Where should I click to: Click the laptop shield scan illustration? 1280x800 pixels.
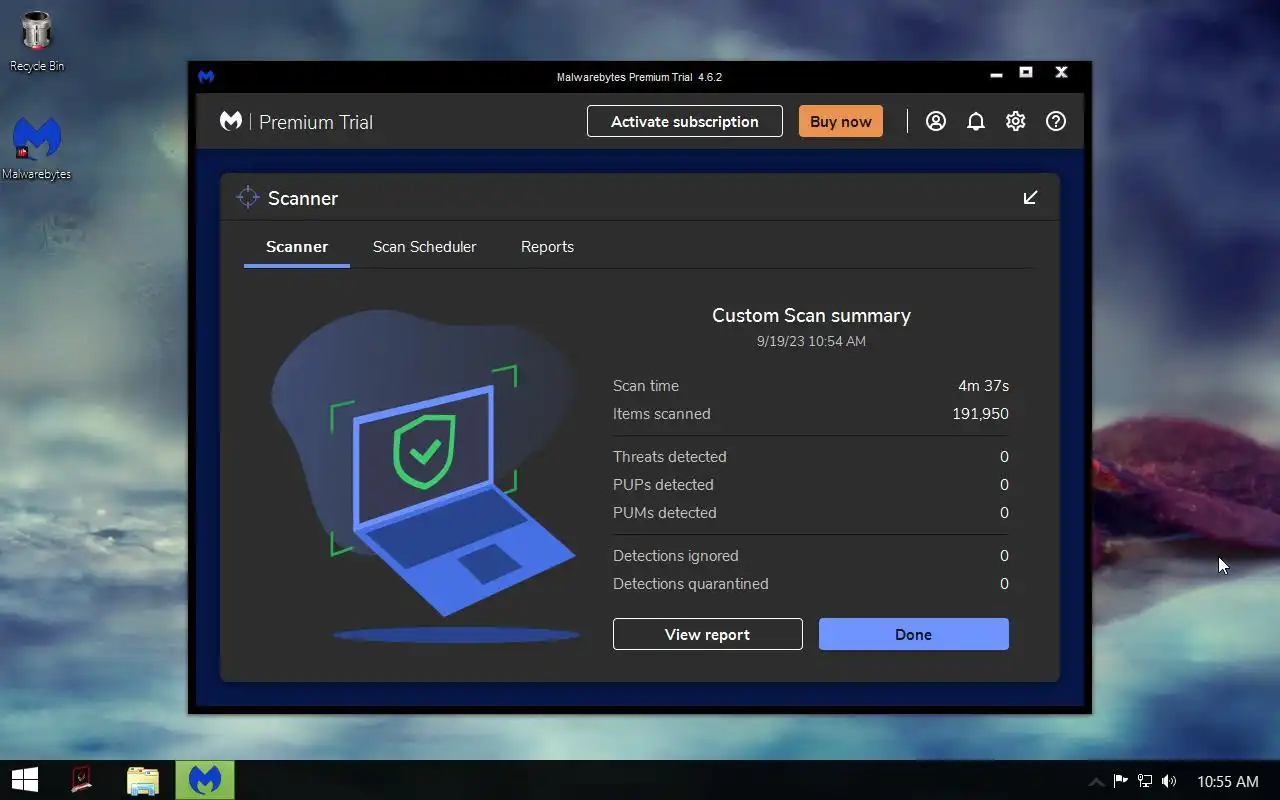(426, 476)
